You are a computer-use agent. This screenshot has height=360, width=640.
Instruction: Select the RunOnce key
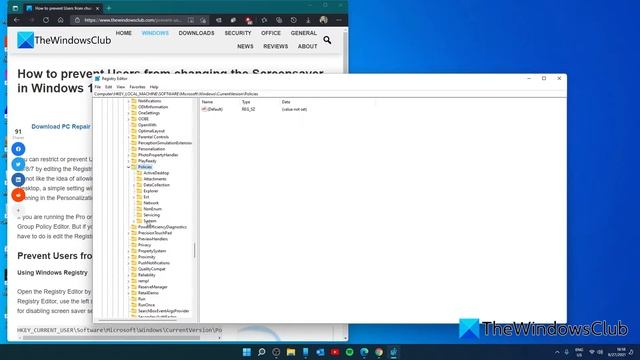146,305
